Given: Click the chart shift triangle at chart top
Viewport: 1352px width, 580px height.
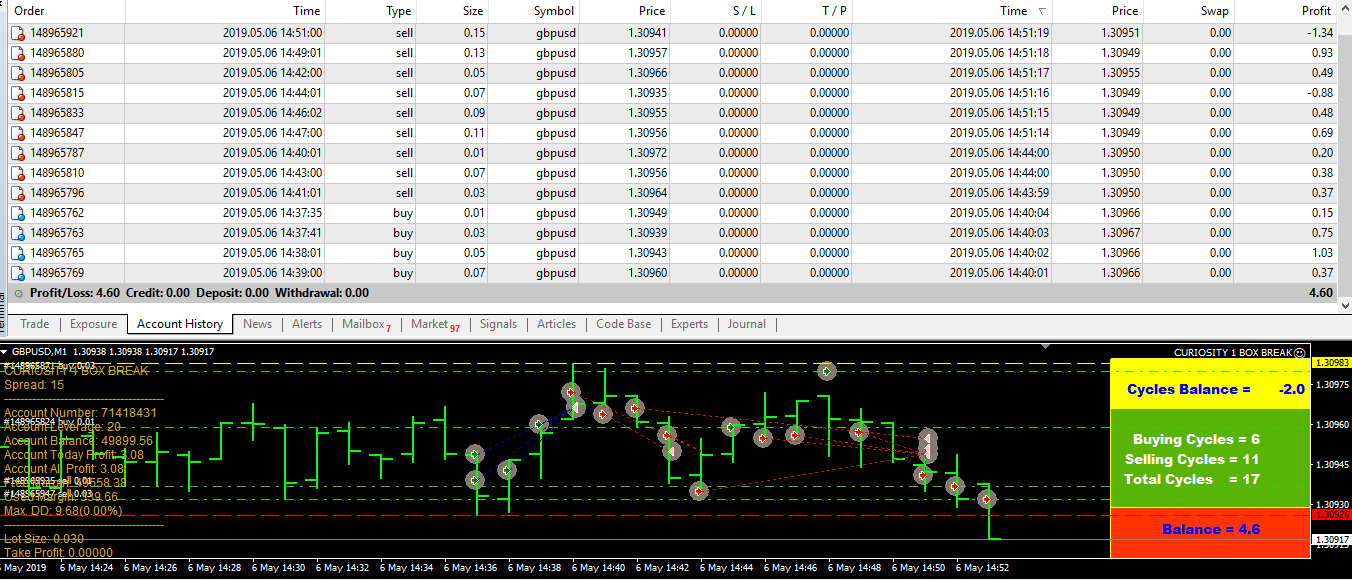Looking at the screenshot, I should (x=1045, y=346).
